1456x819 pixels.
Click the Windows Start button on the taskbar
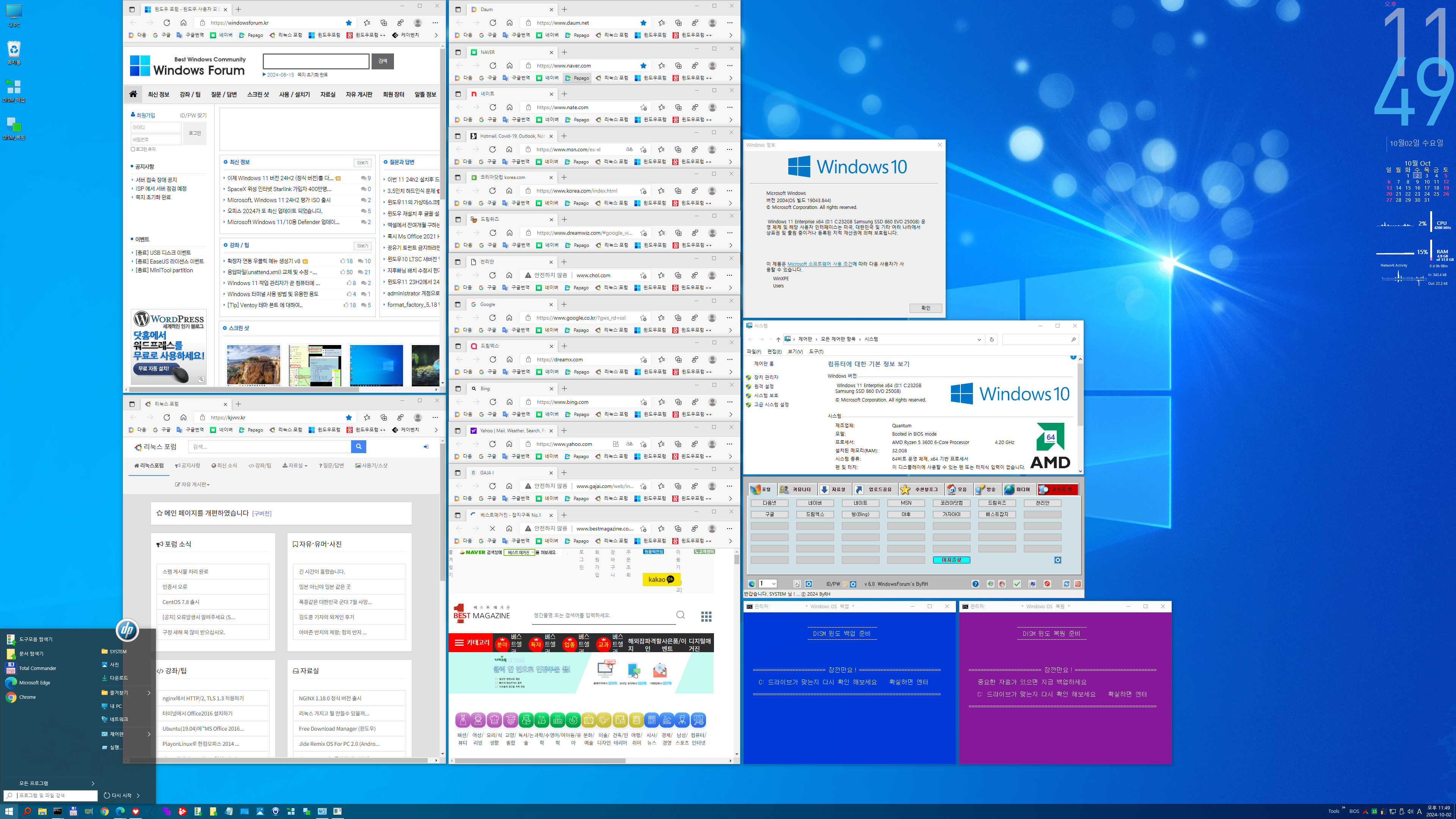point(9,811)
